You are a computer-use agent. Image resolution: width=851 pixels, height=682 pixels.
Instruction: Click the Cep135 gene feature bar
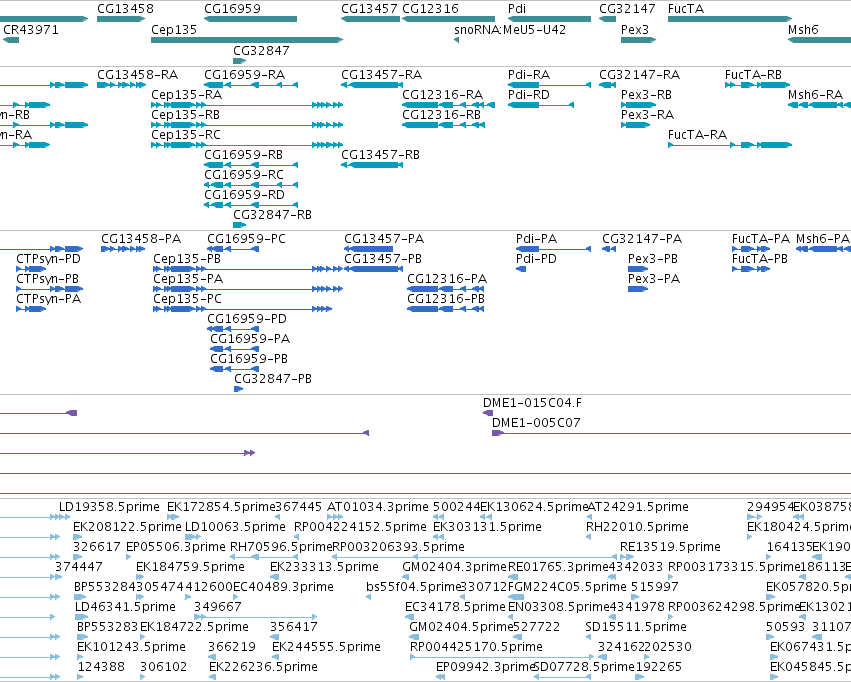(247, 40)
